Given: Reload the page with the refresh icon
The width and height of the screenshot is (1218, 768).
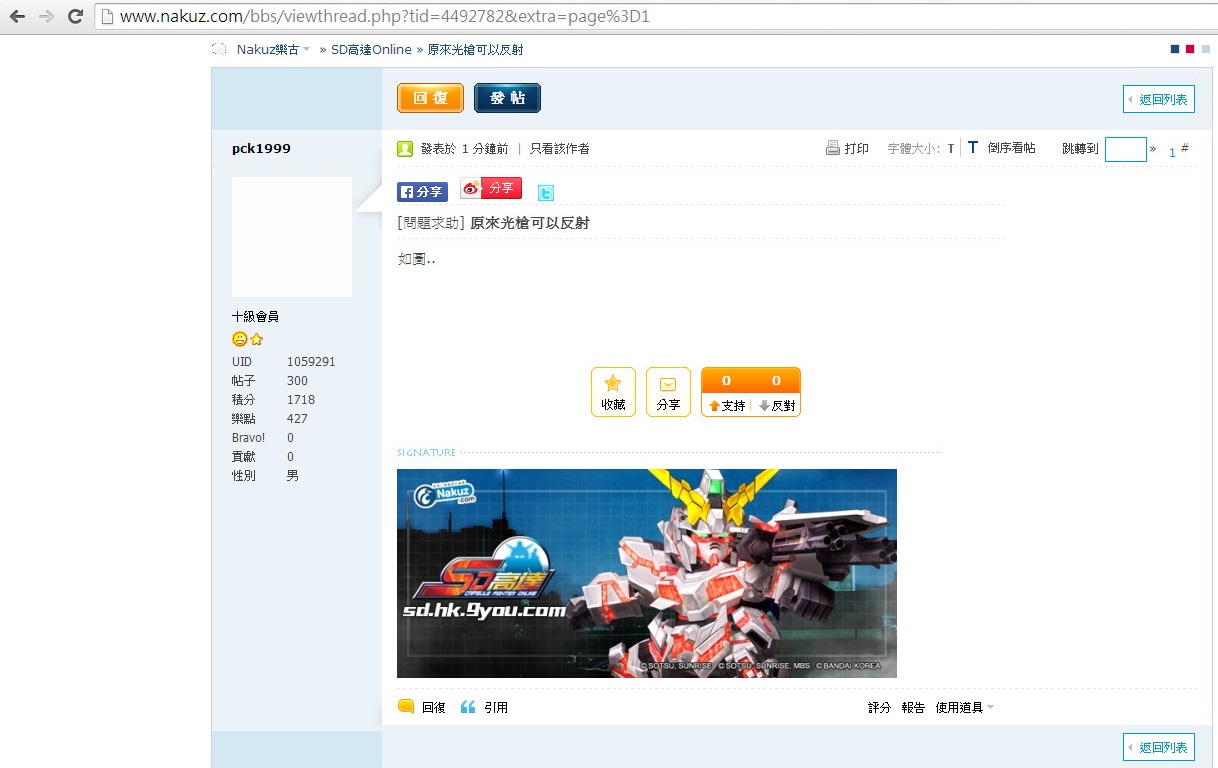Looking at the screenshot, I should 75,16.
